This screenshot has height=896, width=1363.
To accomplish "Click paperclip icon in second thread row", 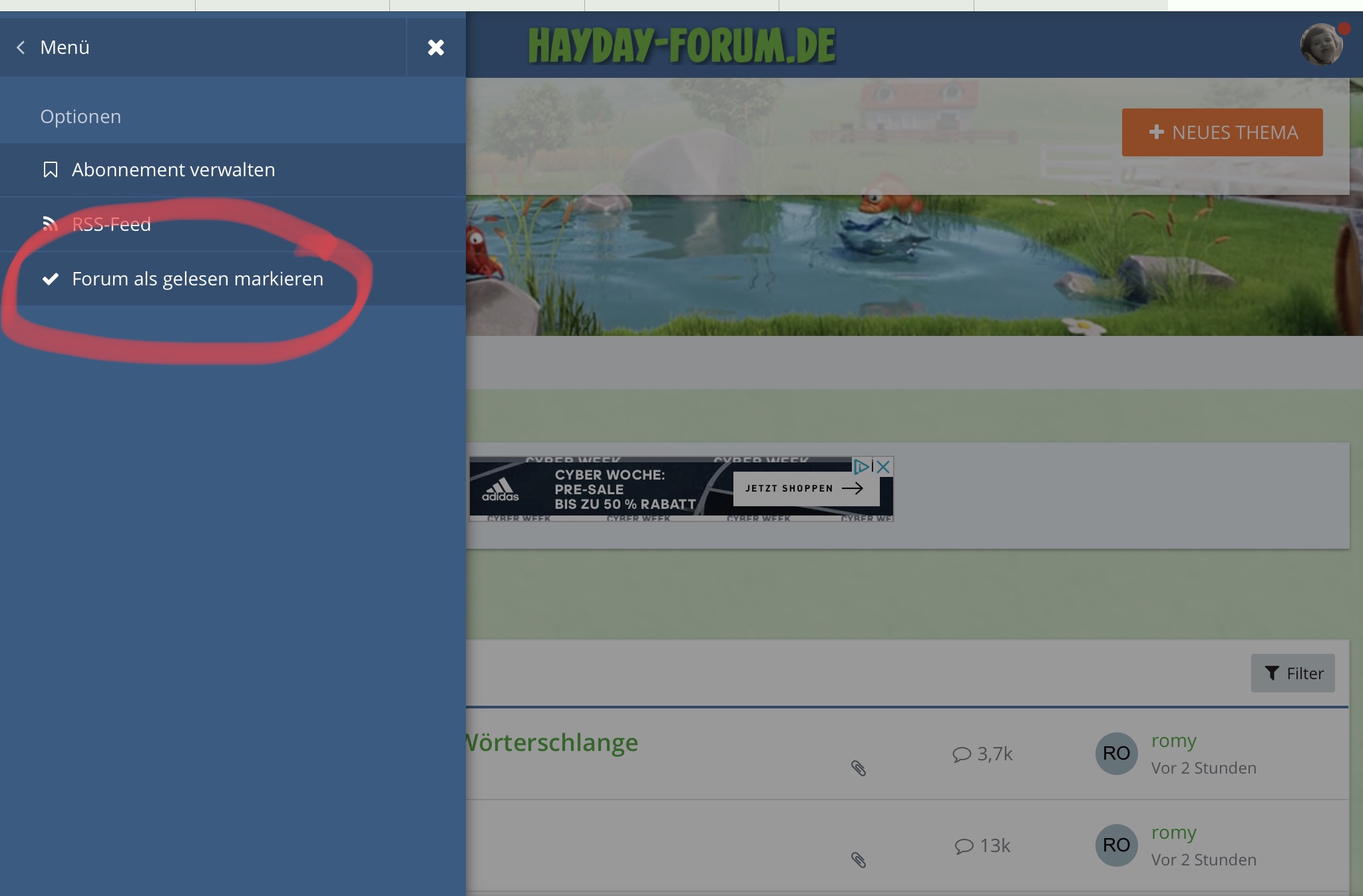I will pos(859,860).
